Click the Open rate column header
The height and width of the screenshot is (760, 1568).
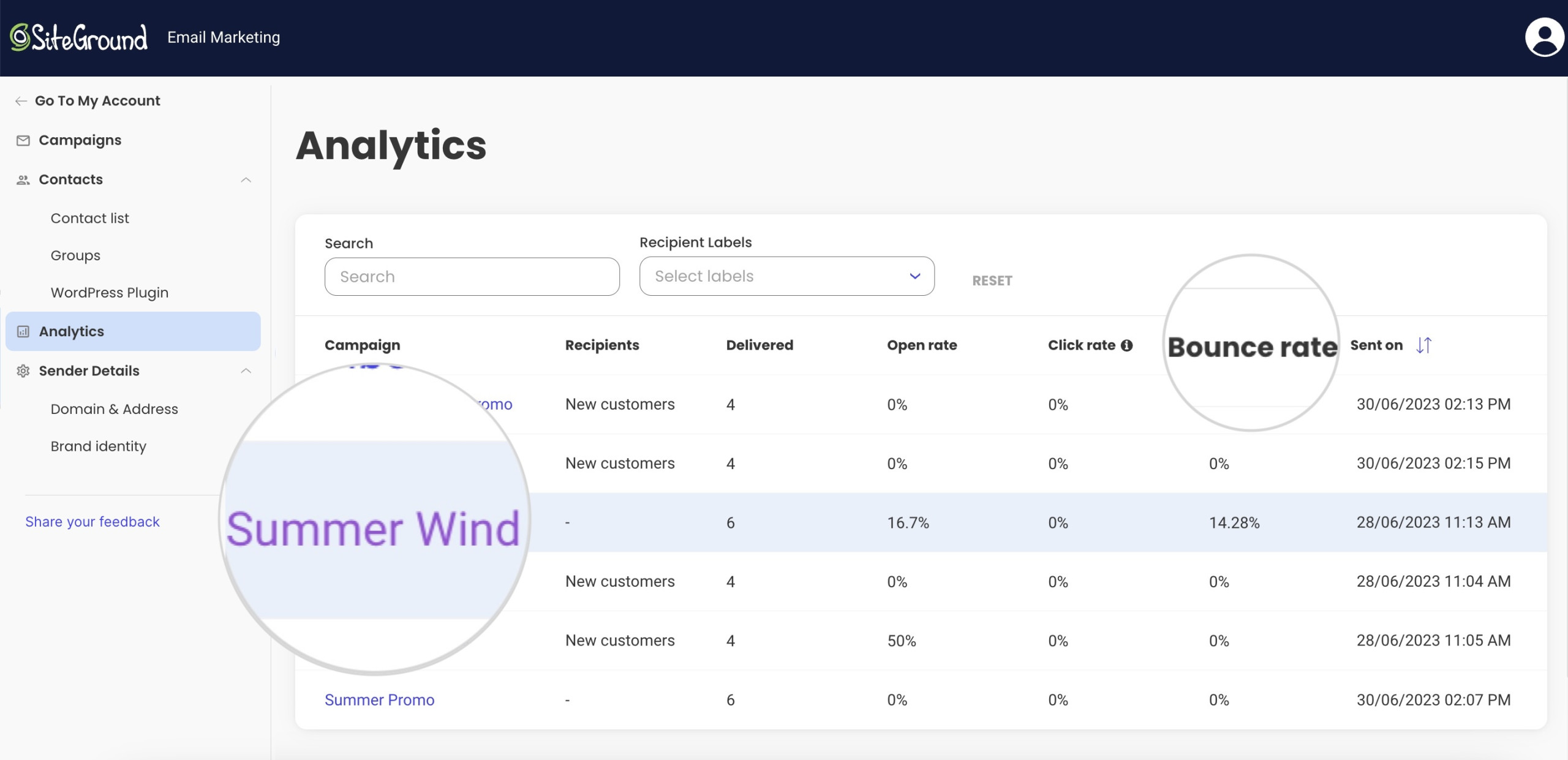coord(922,345)
